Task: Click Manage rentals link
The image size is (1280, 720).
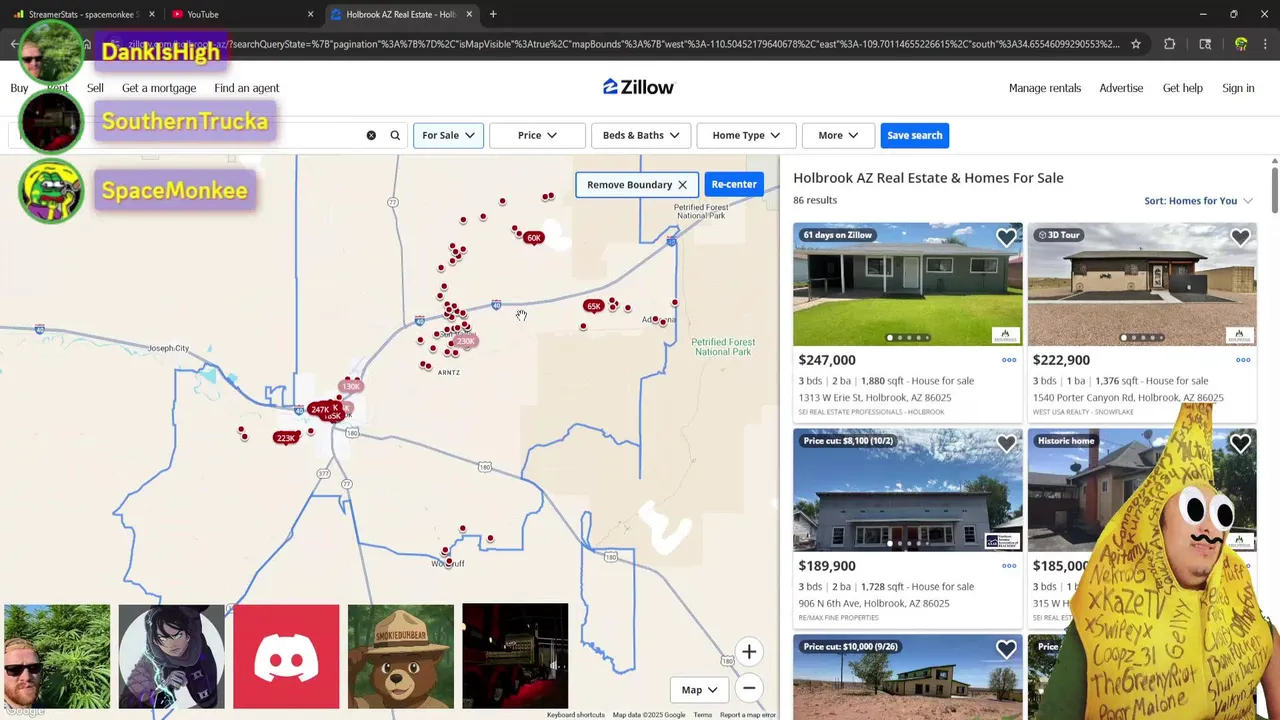Action: tap(1045, 88)
